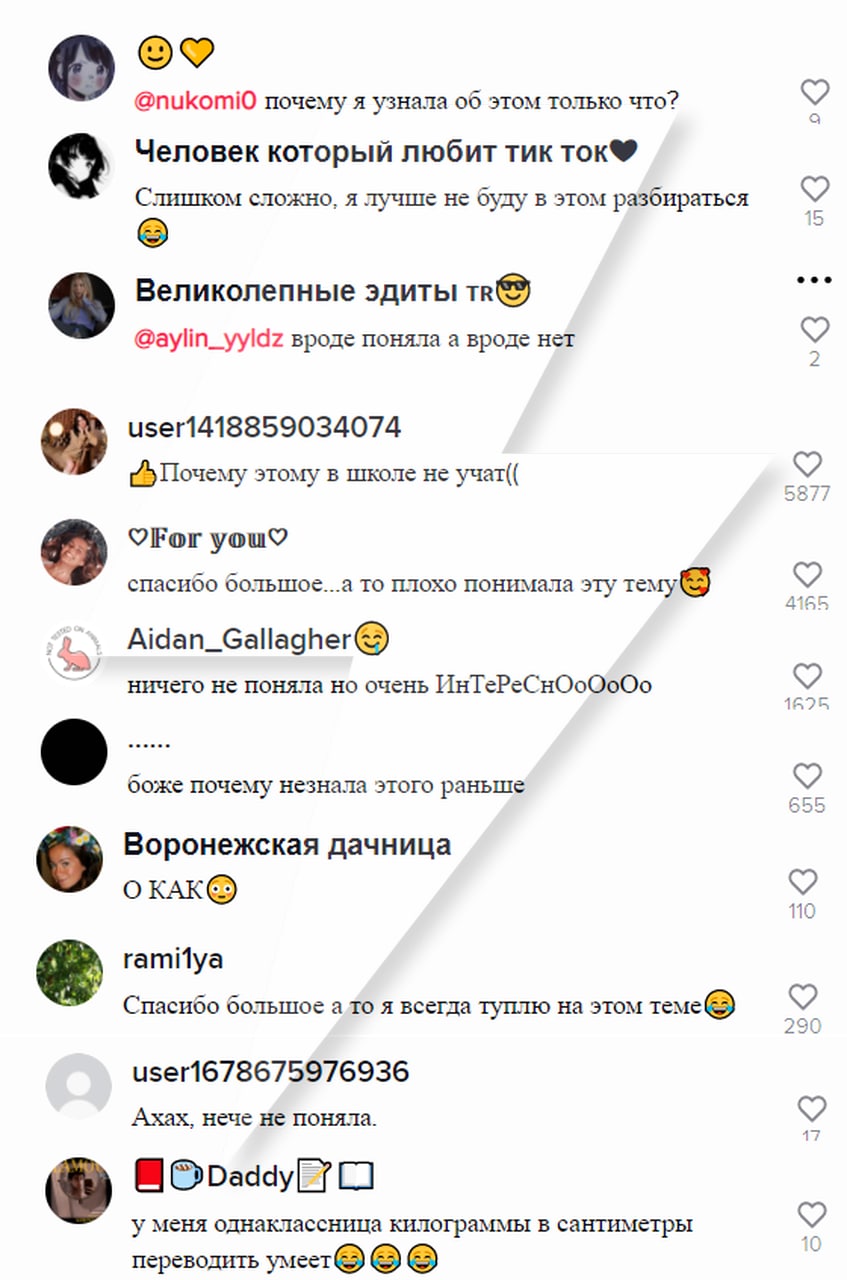Viewport: 847px width, 1280px height.
Task: Like Воронежская дачница's comment
Action: pyautogui.click(x=803, y=881)
